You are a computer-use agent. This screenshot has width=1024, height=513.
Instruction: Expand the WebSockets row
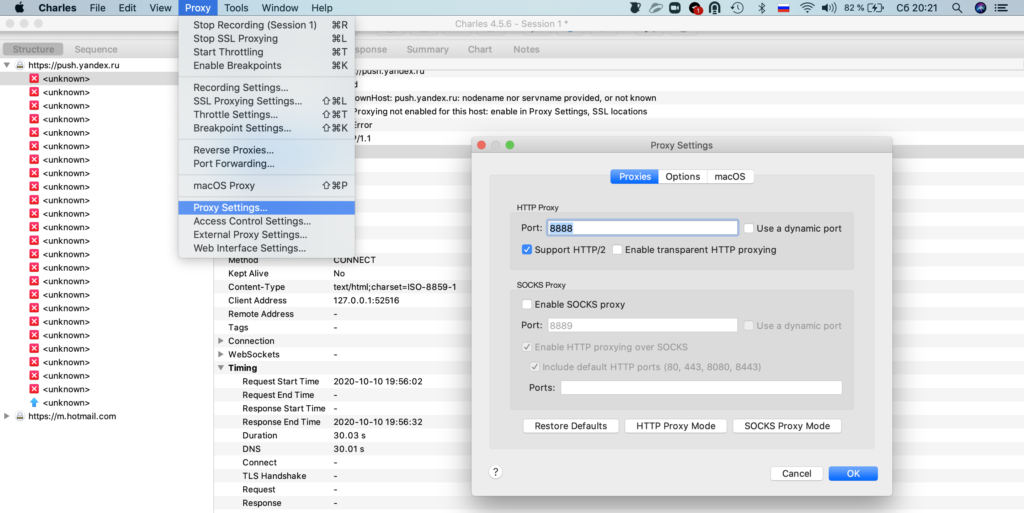pyautogui.click(x=221, y=354)
